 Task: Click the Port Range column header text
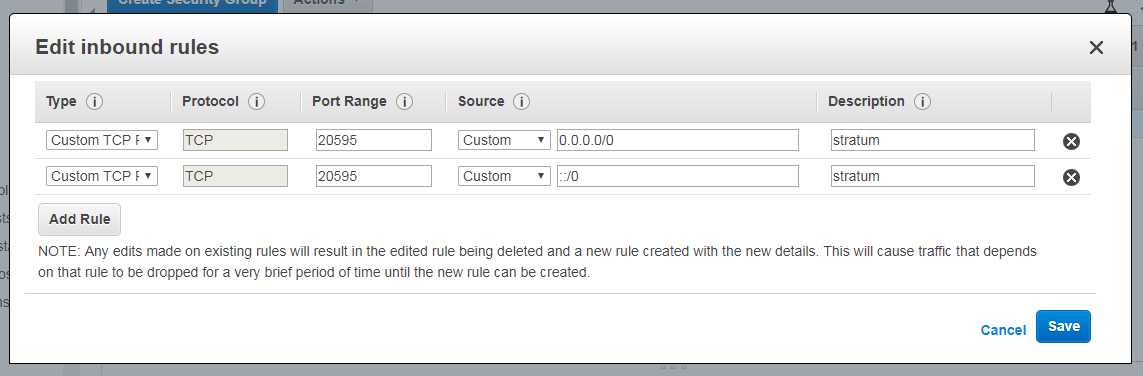pos(349,102)
